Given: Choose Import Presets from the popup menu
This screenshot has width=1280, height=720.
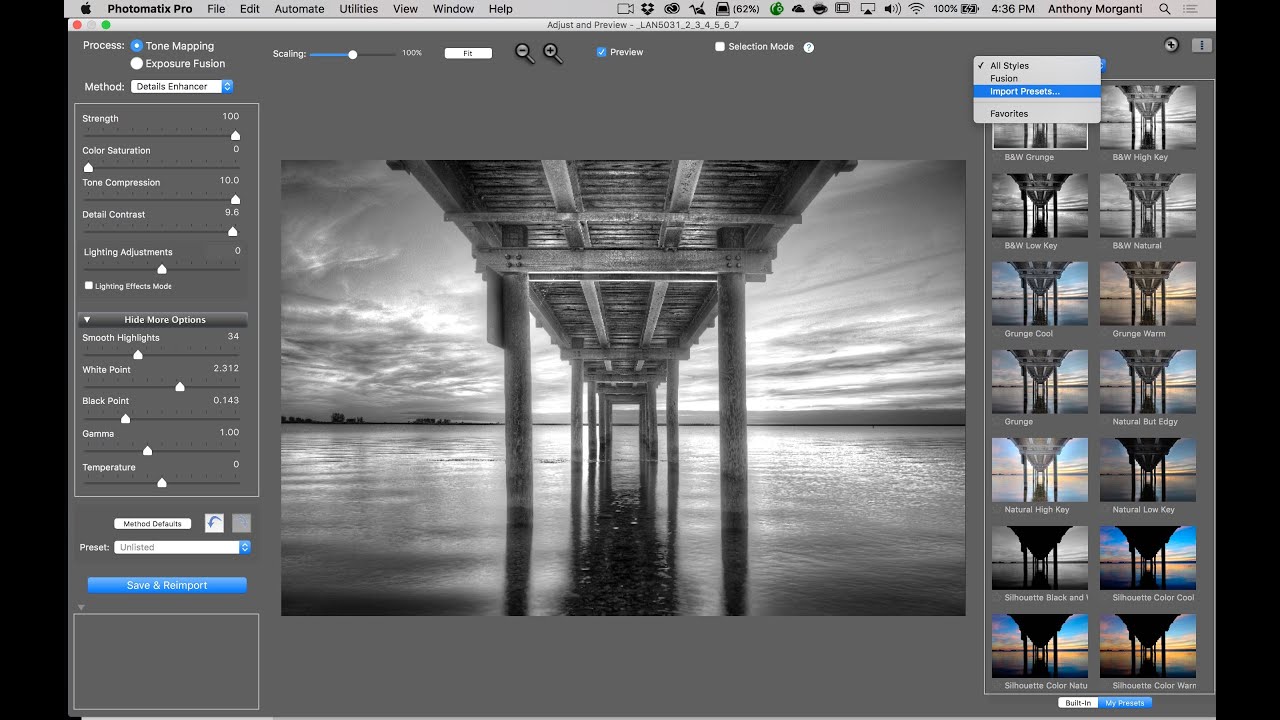Looking at the screenshot, I should coord(1025,91).
